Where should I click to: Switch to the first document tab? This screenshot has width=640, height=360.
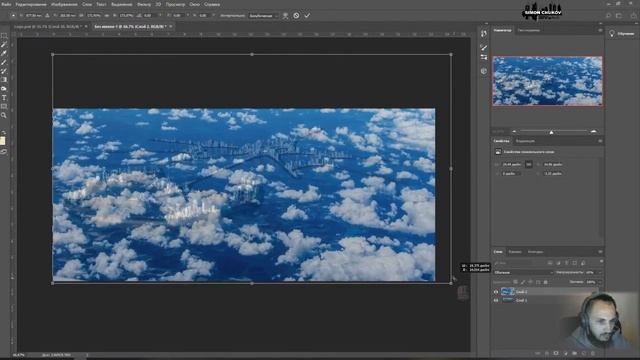tap(47, 27)
